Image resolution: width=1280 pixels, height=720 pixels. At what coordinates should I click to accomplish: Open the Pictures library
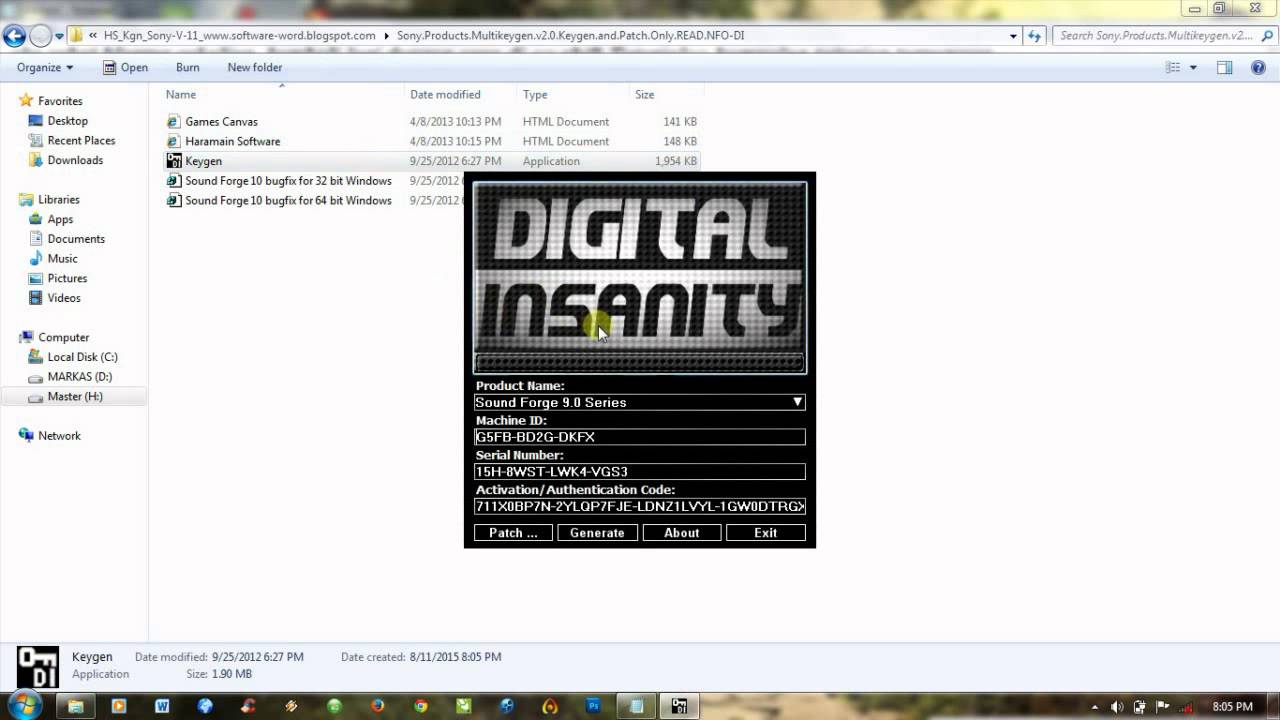click(x=67, y=278)
